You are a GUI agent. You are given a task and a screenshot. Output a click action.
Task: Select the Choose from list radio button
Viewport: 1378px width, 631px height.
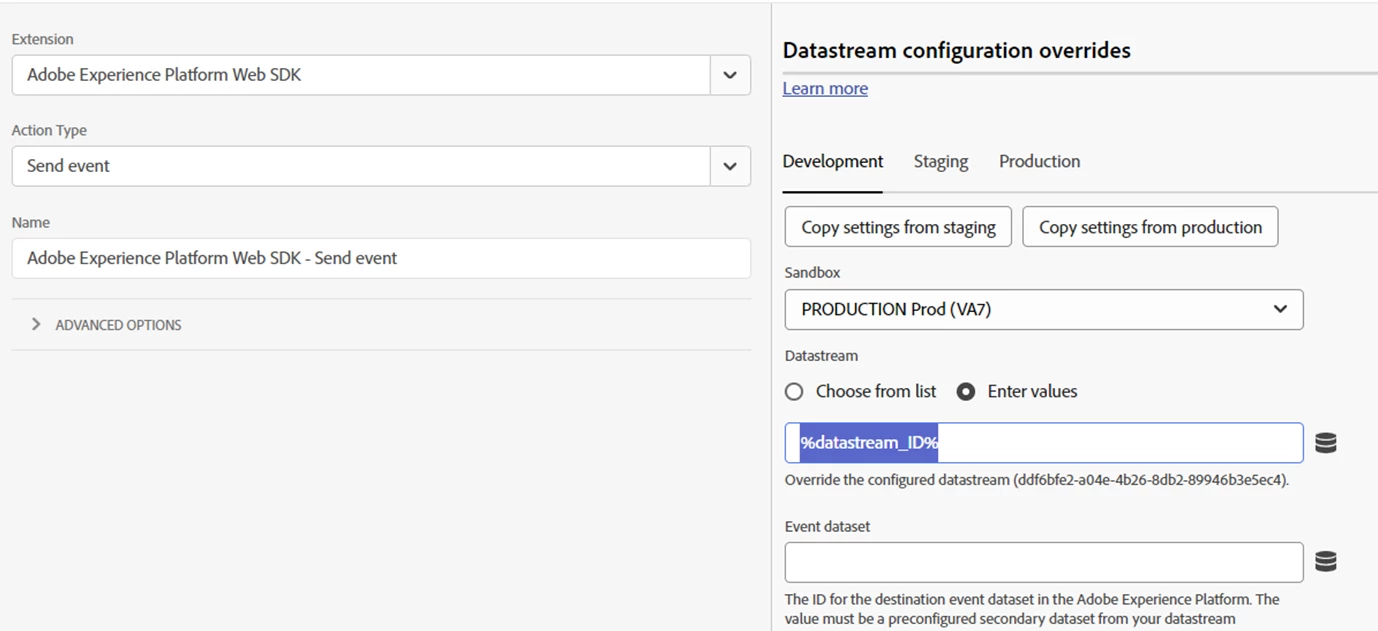click(x=794, y=392)
